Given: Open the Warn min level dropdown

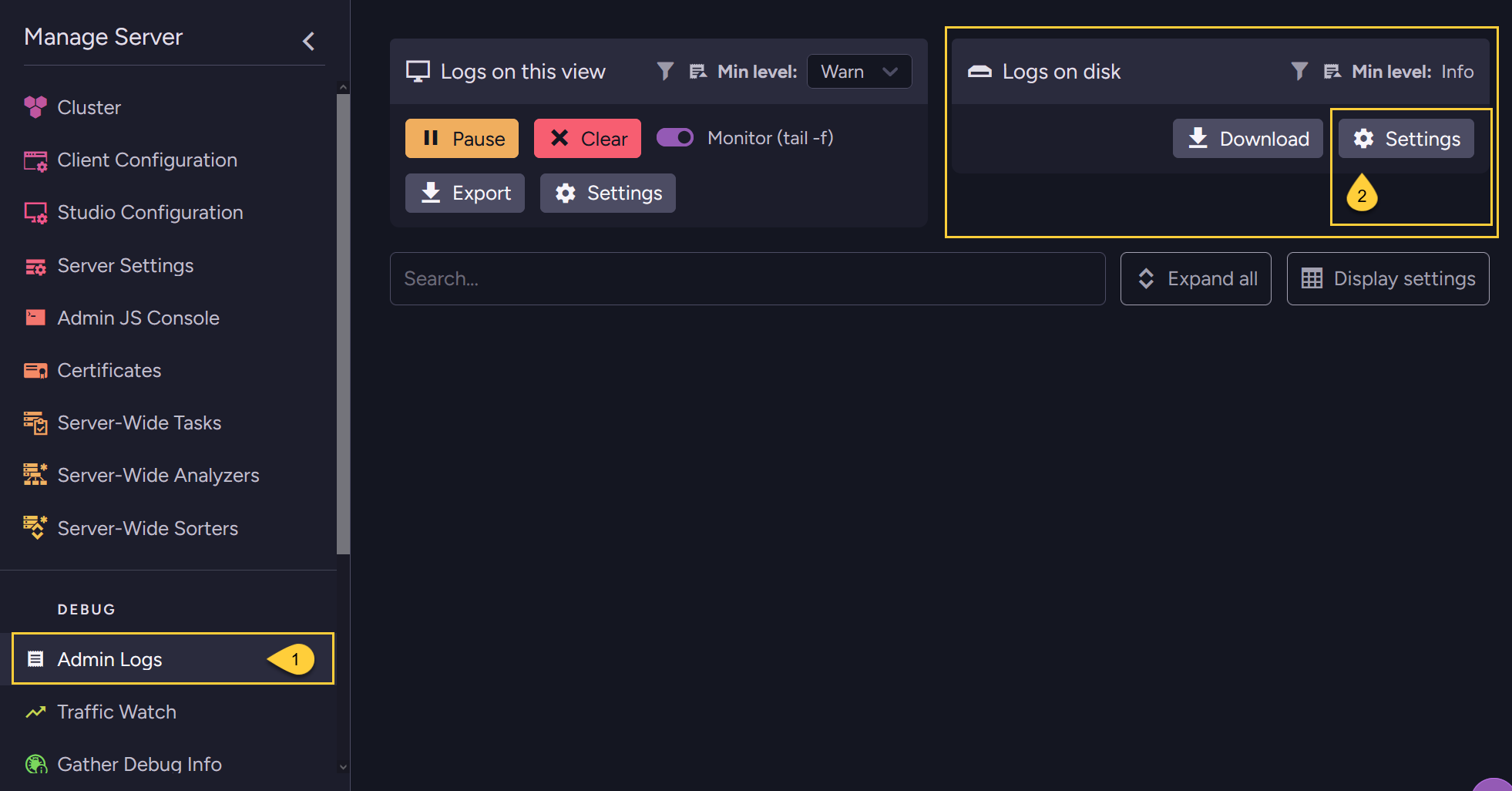Looking at the screenshot, I should [859, 72].
